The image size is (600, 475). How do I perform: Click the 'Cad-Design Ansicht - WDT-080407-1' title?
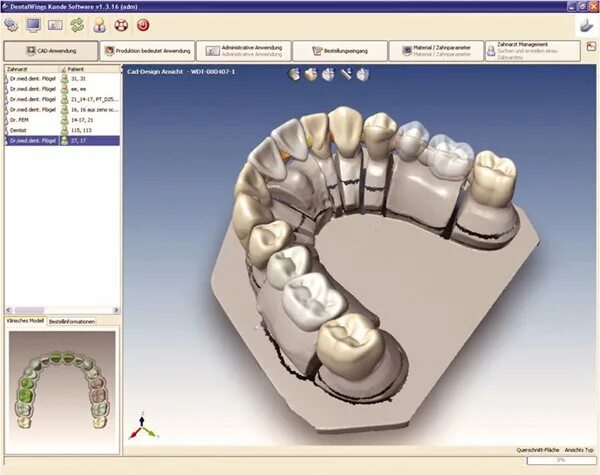tap(181, 72)
